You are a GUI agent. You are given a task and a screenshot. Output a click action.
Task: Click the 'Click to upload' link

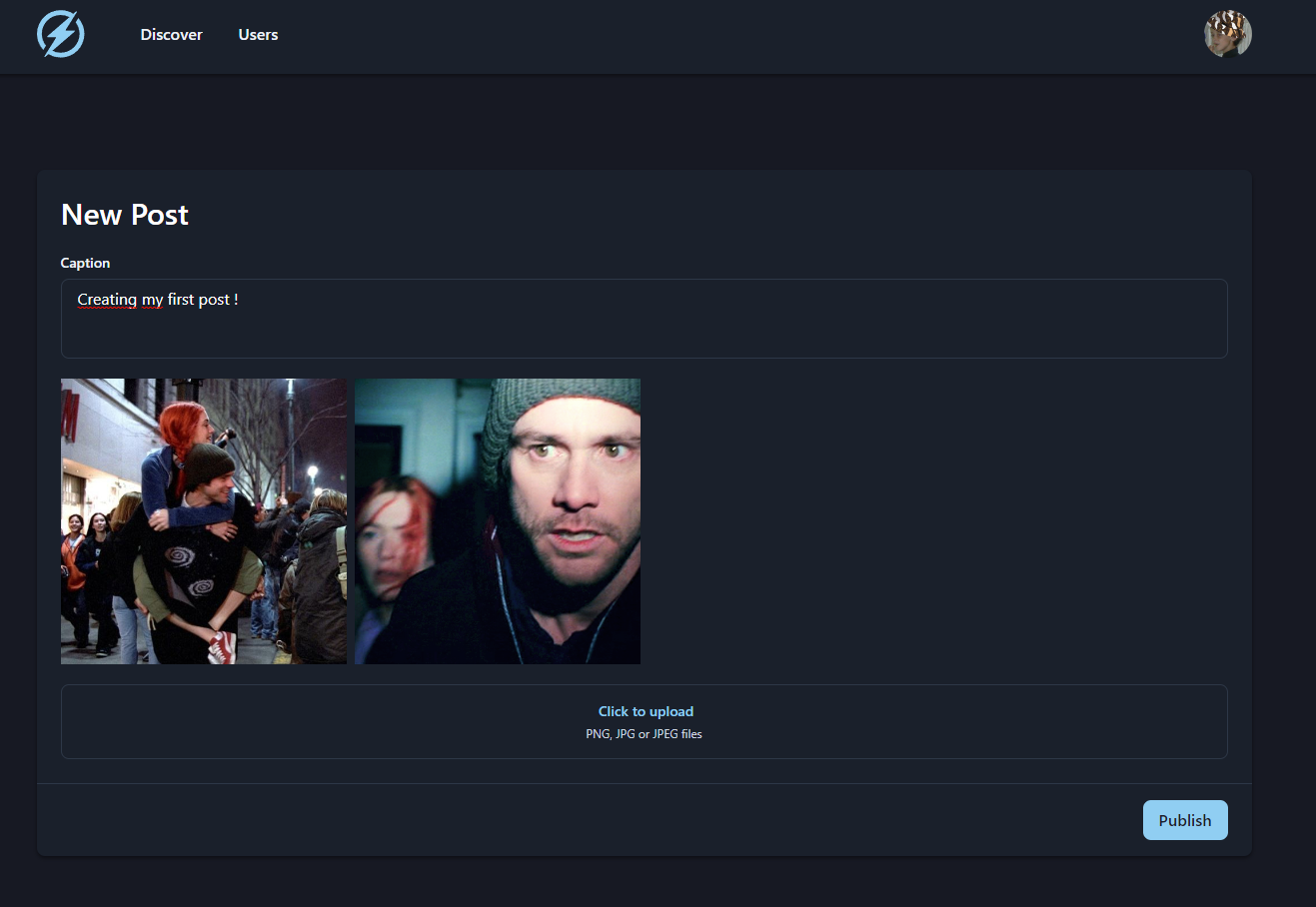pos(646,711)
